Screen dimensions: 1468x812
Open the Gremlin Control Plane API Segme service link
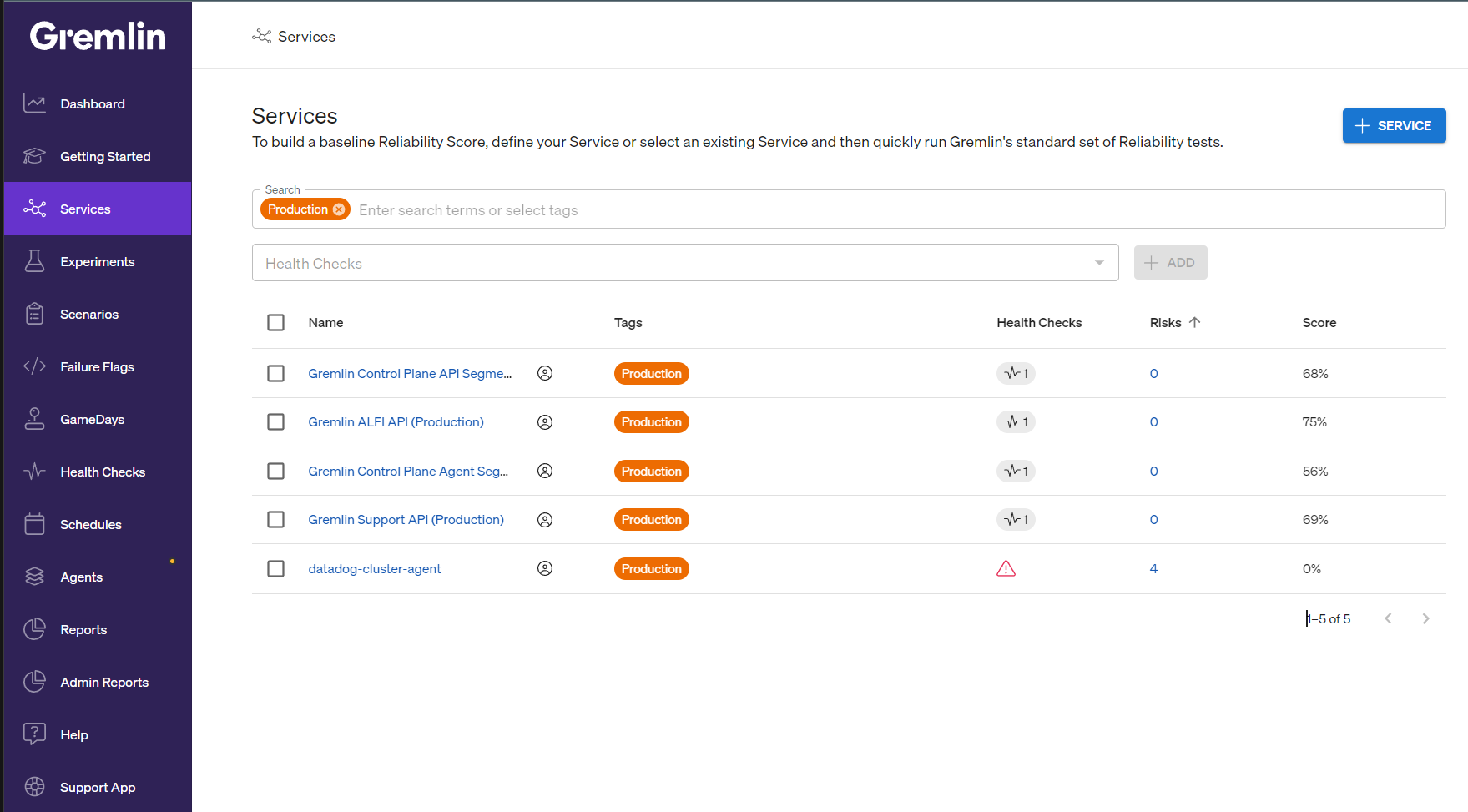coord(410,373)
